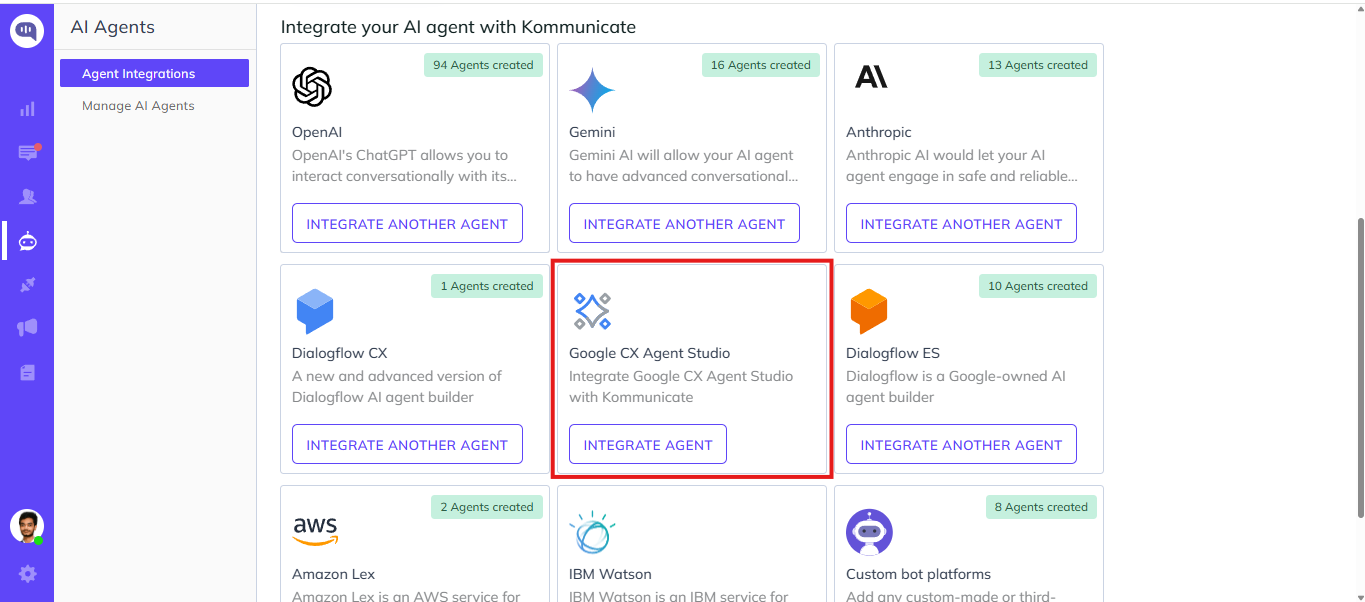
Task: Click the 94 Agents created badge
Action: (483, 65)
